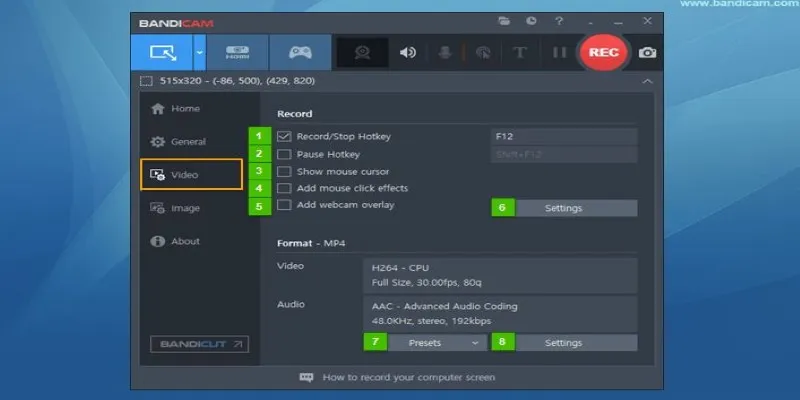Open the help question mark icon
This screenshot has height=400, width=800.
point(559,21)
